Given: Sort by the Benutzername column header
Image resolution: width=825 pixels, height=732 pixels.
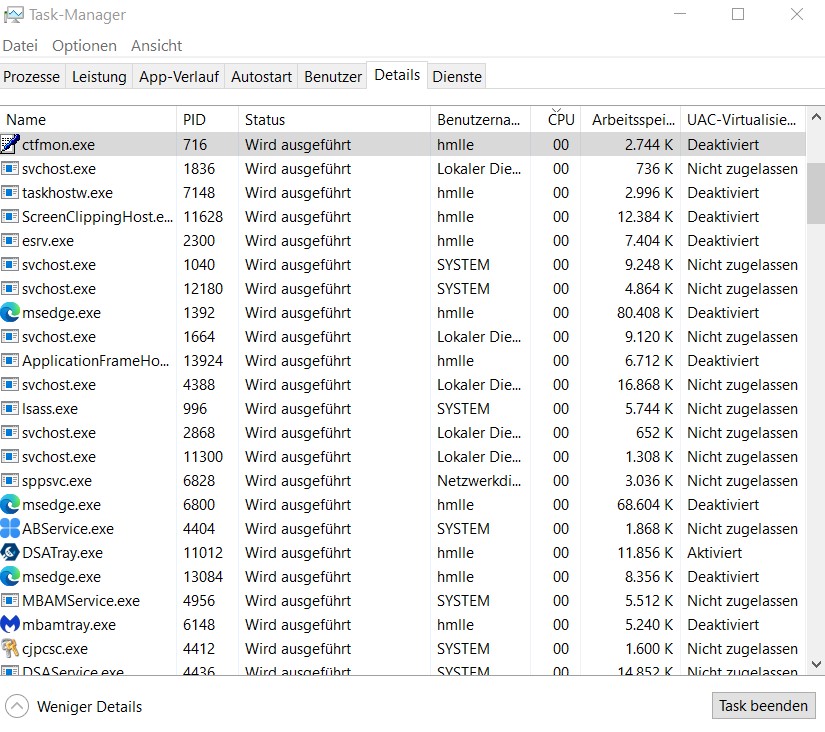Looking at the screenshot, I should (x=480, y=119).
